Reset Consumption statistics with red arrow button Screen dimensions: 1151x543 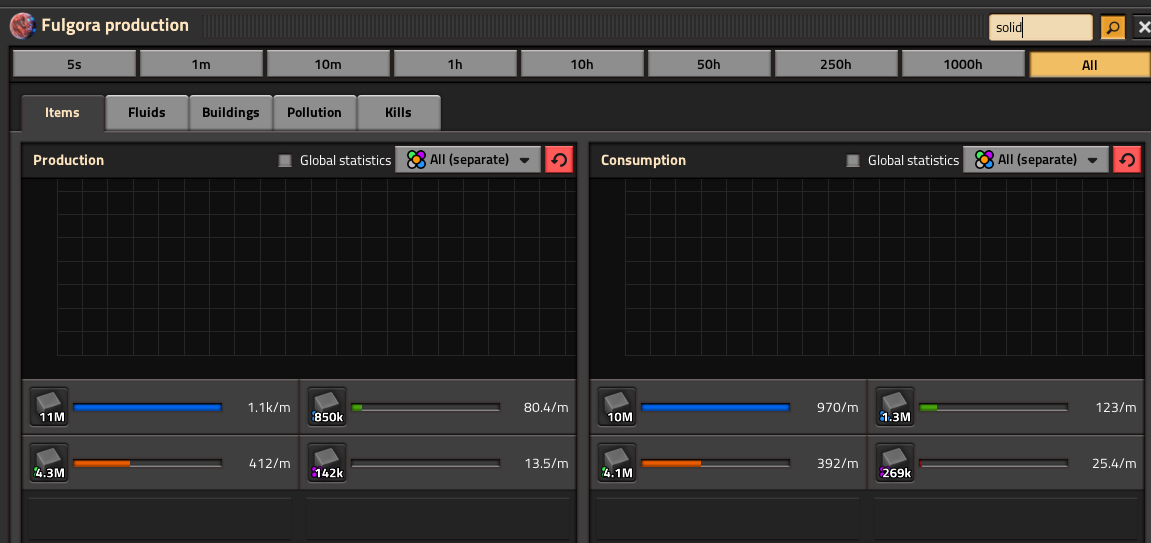coord(1127,160)
